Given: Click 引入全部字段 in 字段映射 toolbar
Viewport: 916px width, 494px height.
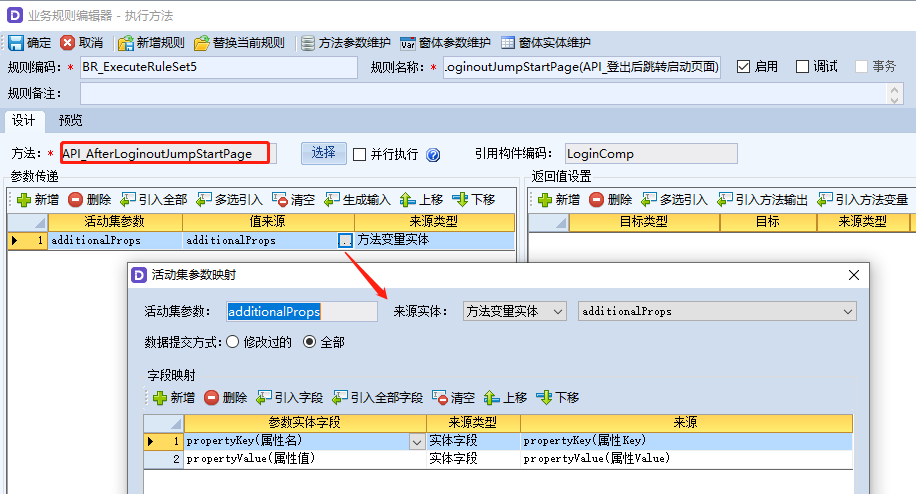Looking at the screenshot, I should pyautogui.click(x=340, y=397).
